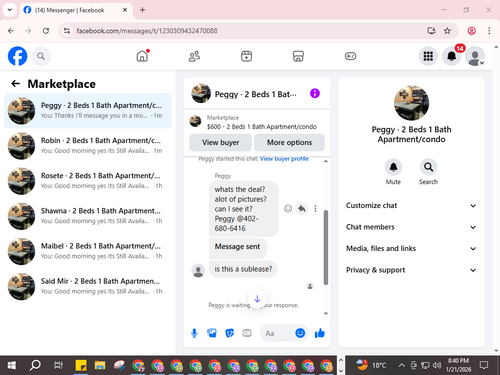Open File Explorer from taskbar

click(100, 365)
